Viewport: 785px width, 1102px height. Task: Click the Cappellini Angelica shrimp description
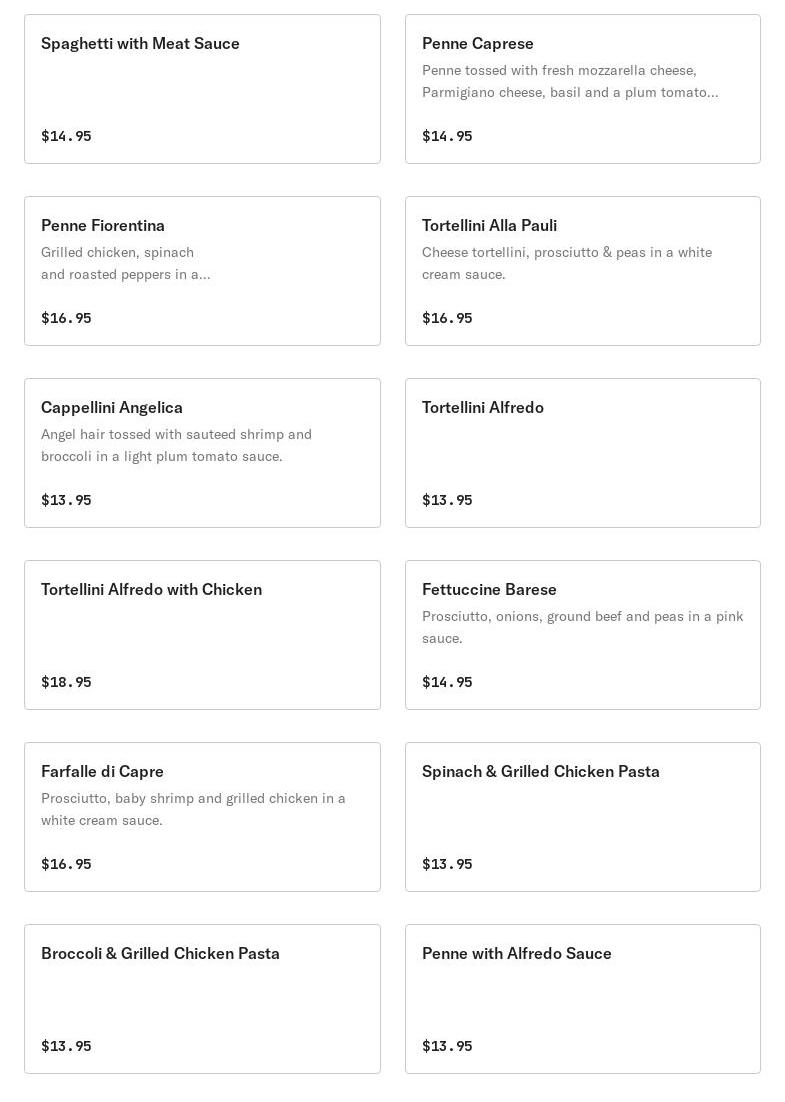[x=176, y=445]
